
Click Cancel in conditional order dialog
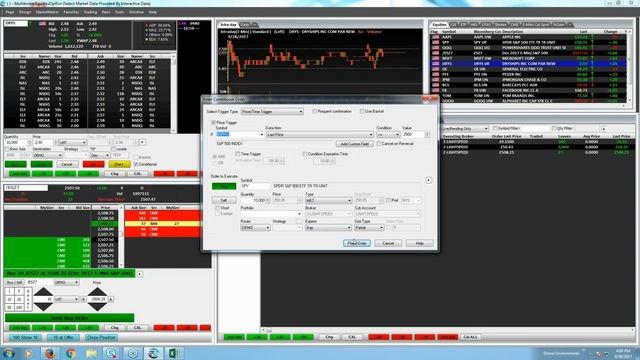click(388, 243)
